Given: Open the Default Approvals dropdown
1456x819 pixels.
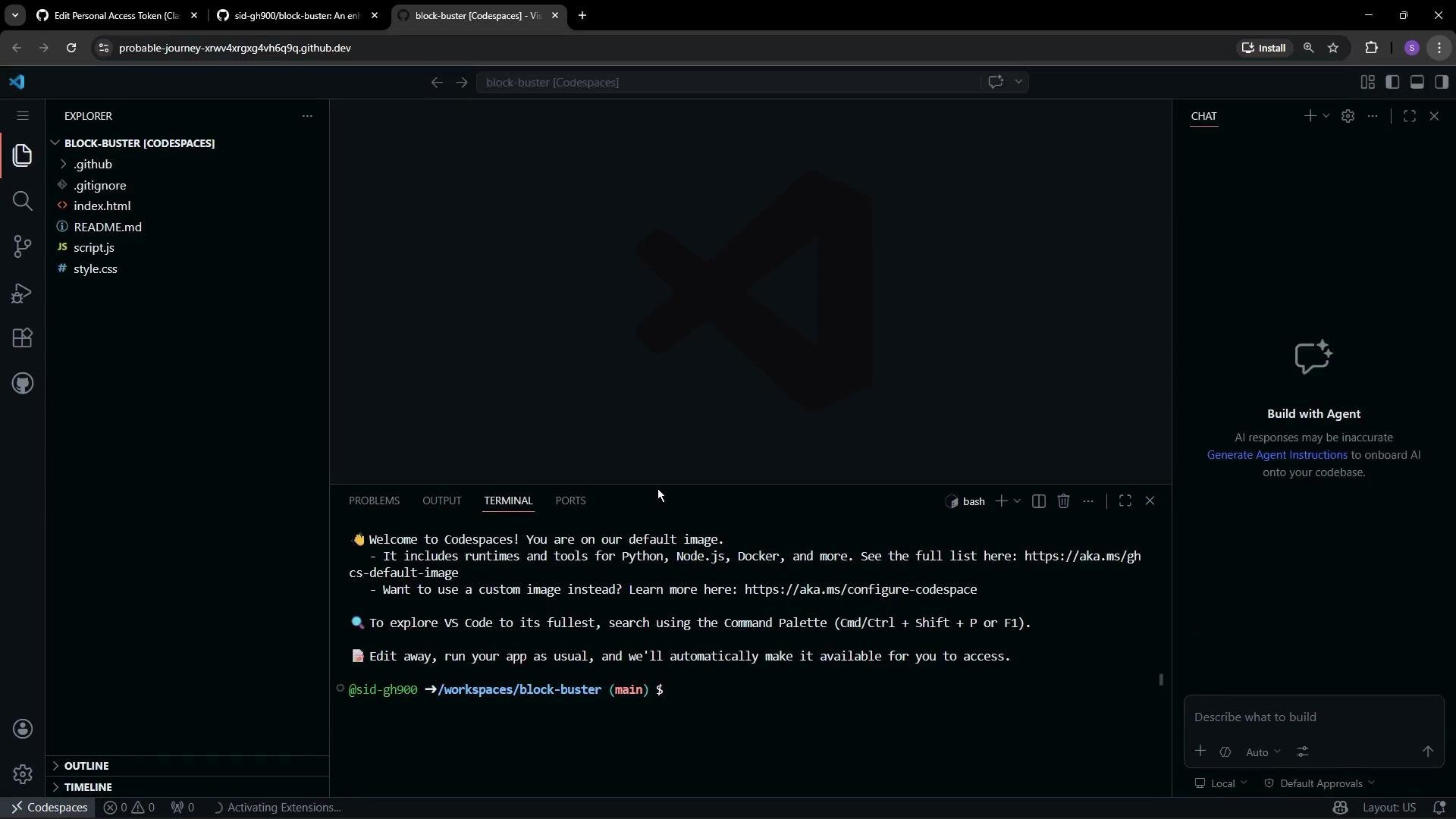Looking at the screenshot, I should coord(1319,783).
